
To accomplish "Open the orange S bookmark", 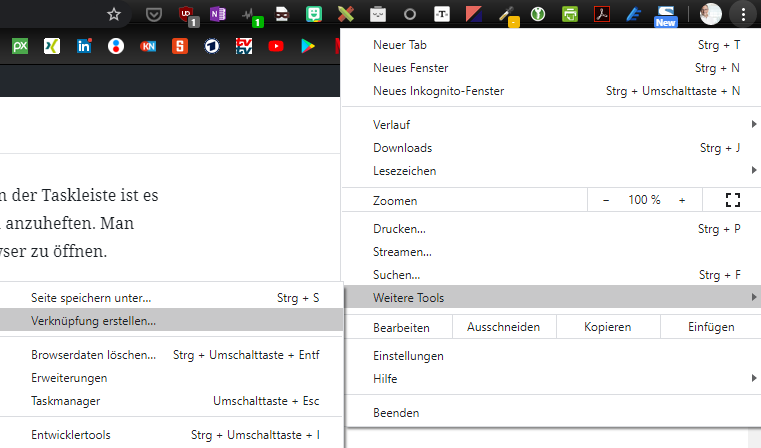I will 180,46.
